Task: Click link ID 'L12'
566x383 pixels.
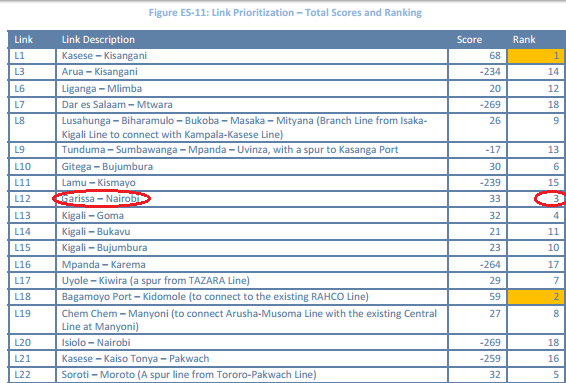Action: [x=22, y=199]
